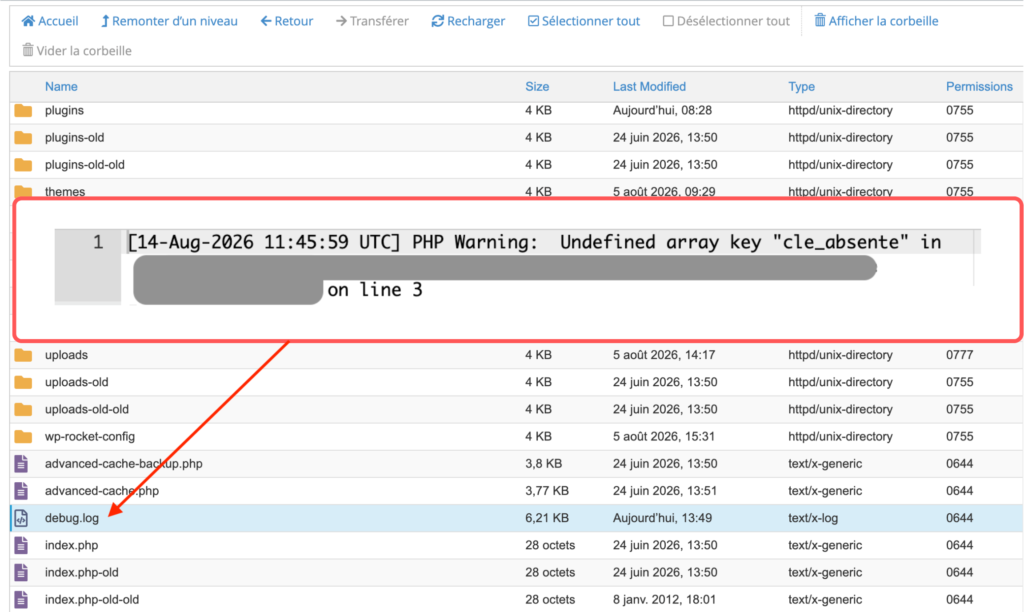
Task: Sort by Last Modified column header
Action: 649,86
